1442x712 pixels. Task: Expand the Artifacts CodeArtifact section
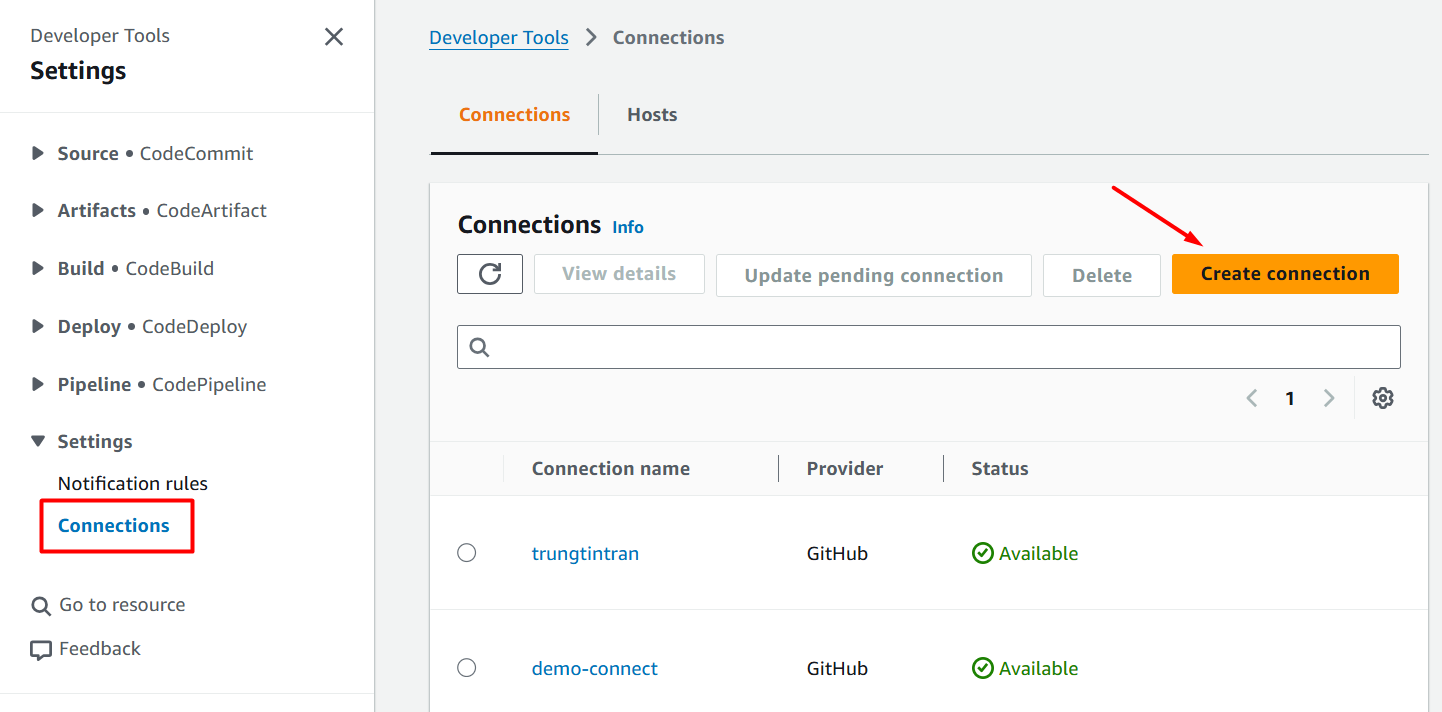tap(38, 211)
